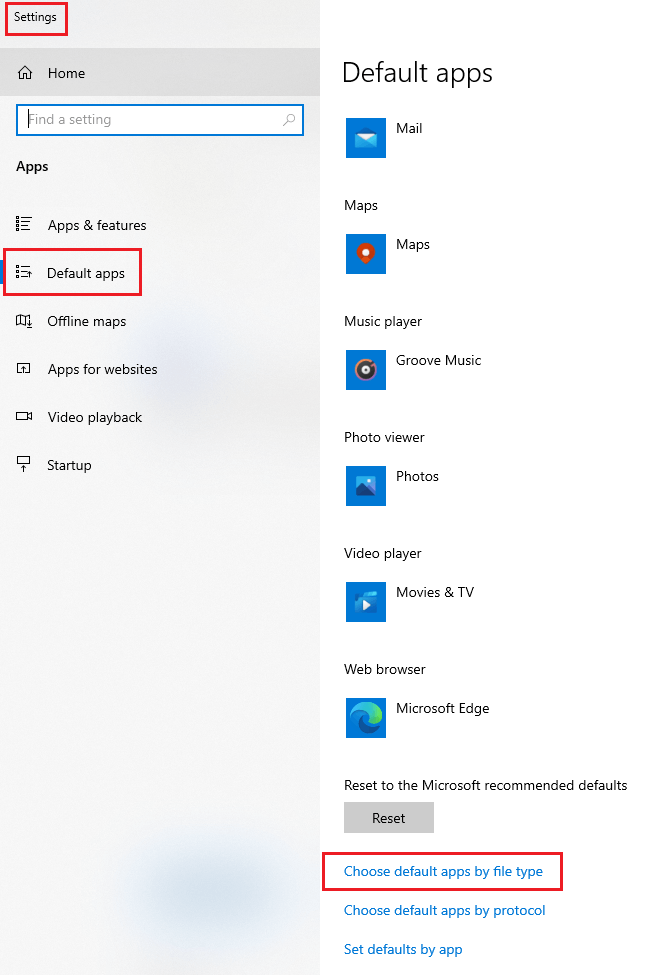Click the Web browser label

point(385,669)
